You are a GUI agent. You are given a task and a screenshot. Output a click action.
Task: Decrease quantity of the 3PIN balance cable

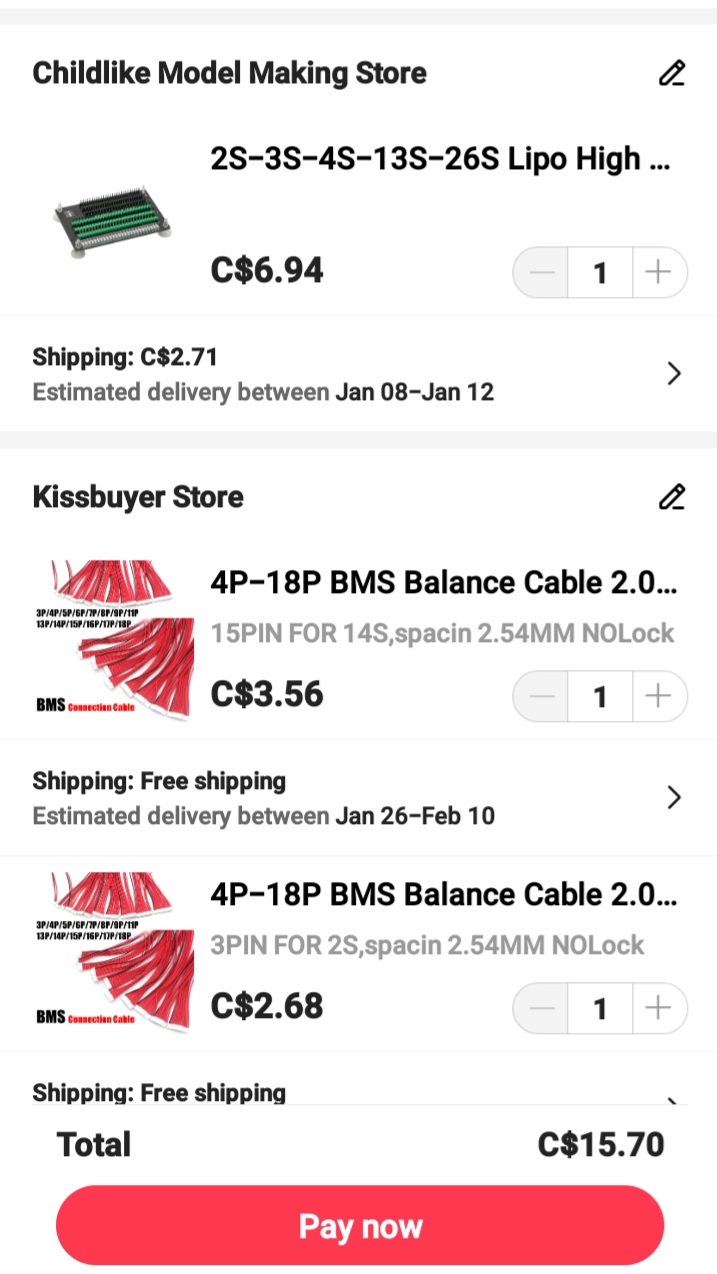point(540,1008)
